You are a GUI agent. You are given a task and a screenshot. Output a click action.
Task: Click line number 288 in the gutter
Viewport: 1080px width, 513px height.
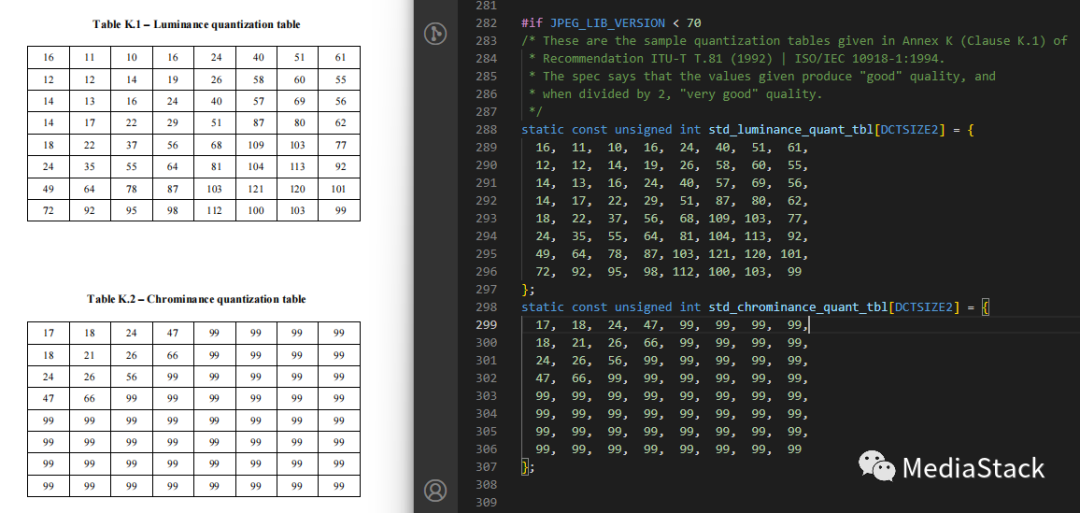tap(486, 129)
